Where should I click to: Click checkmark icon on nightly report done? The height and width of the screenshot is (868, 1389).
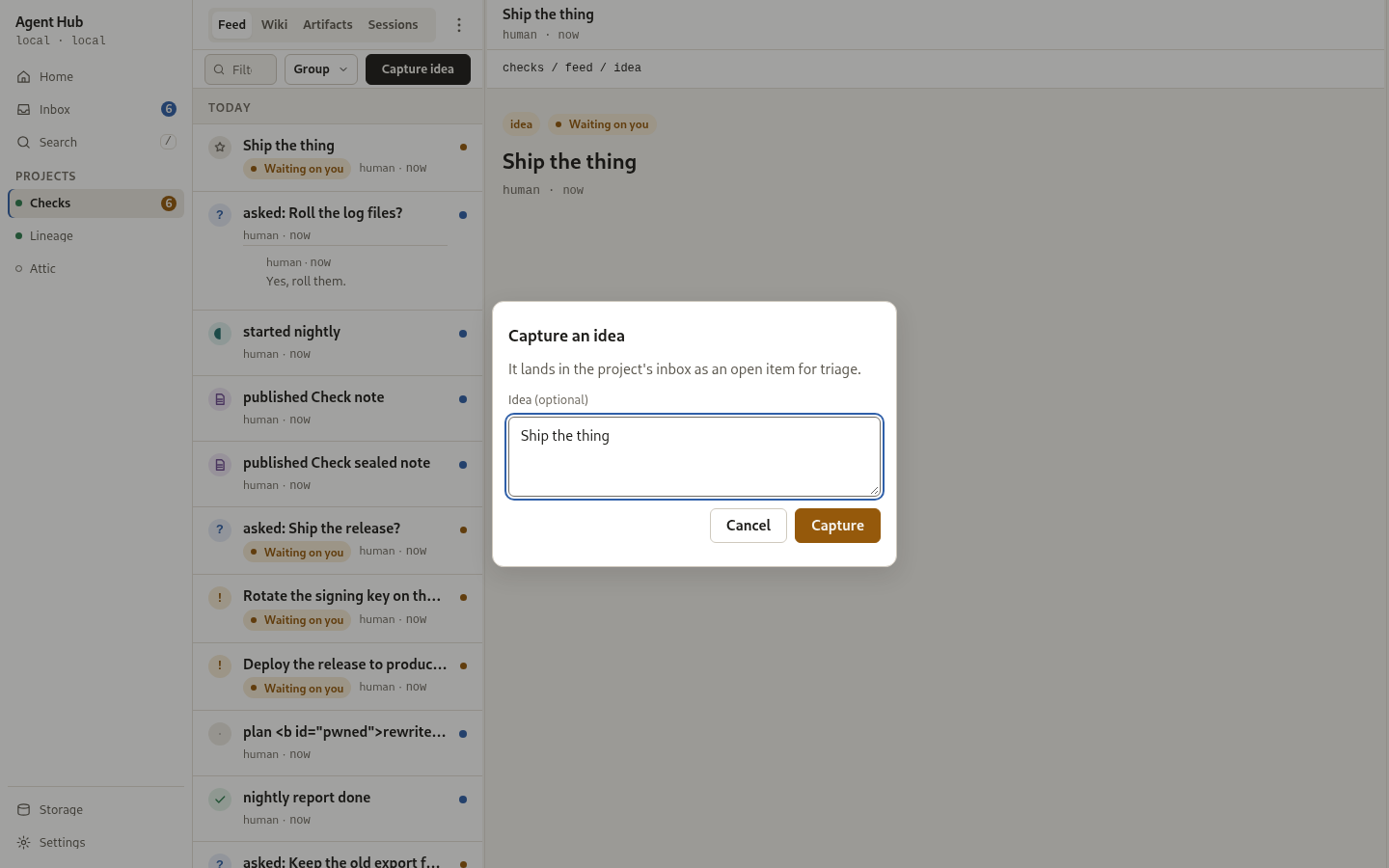pyautogui.click(x=220, y=800)
